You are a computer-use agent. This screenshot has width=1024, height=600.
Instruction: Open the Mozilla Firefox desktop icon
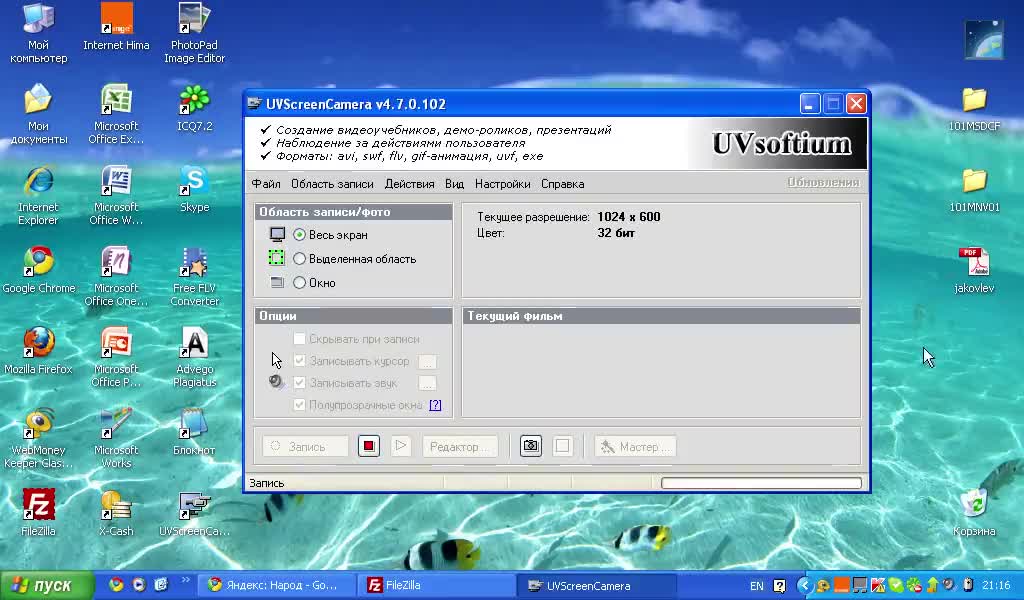[38, 343]
